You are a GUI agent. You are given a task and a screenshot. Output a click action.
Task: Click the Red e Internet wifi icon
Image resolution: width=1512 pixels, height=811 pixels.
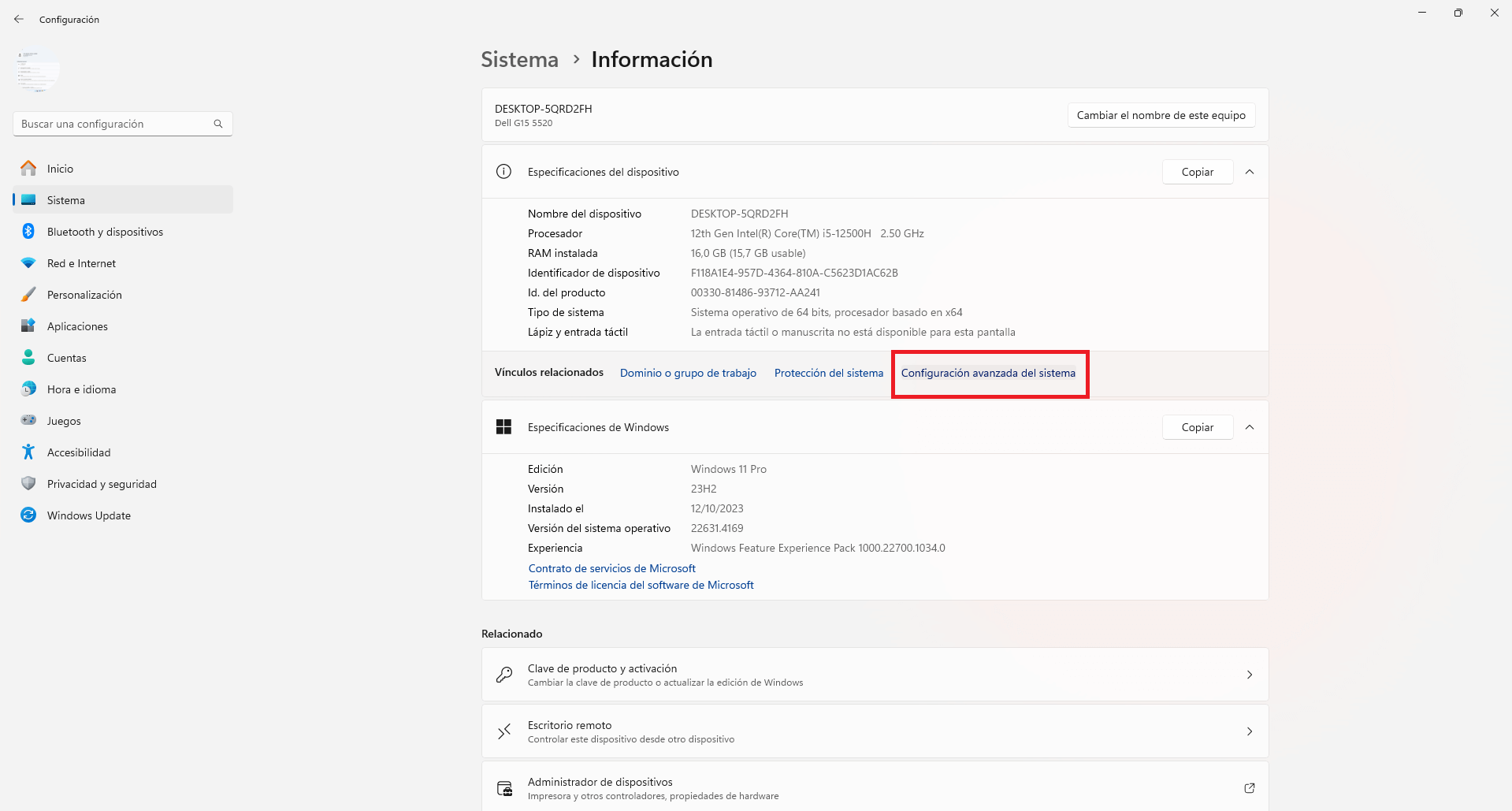pos(28,263)
